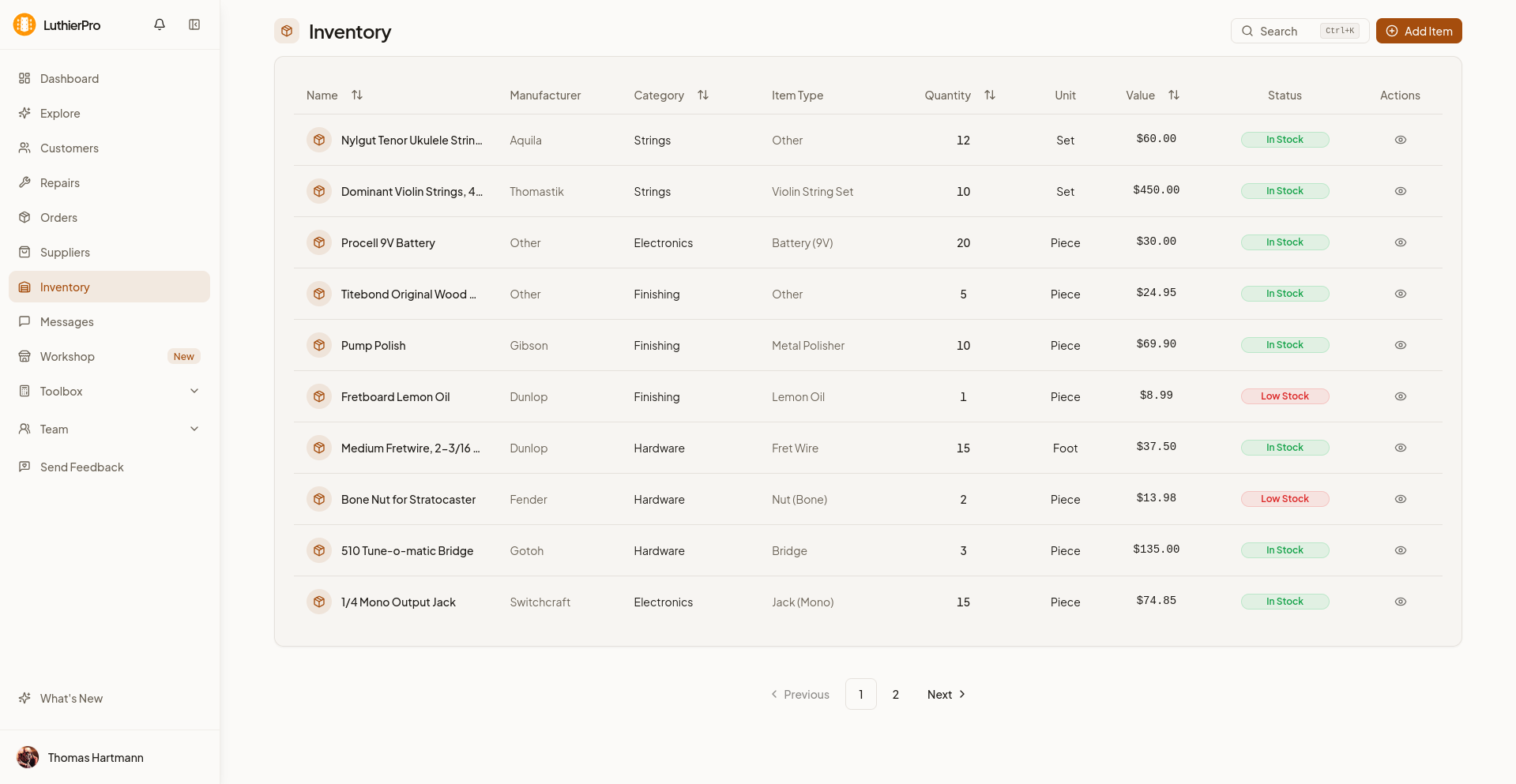The image size is (1516, 784).
Task: Click the New badge beside Workshop
Action: (184, 356)
